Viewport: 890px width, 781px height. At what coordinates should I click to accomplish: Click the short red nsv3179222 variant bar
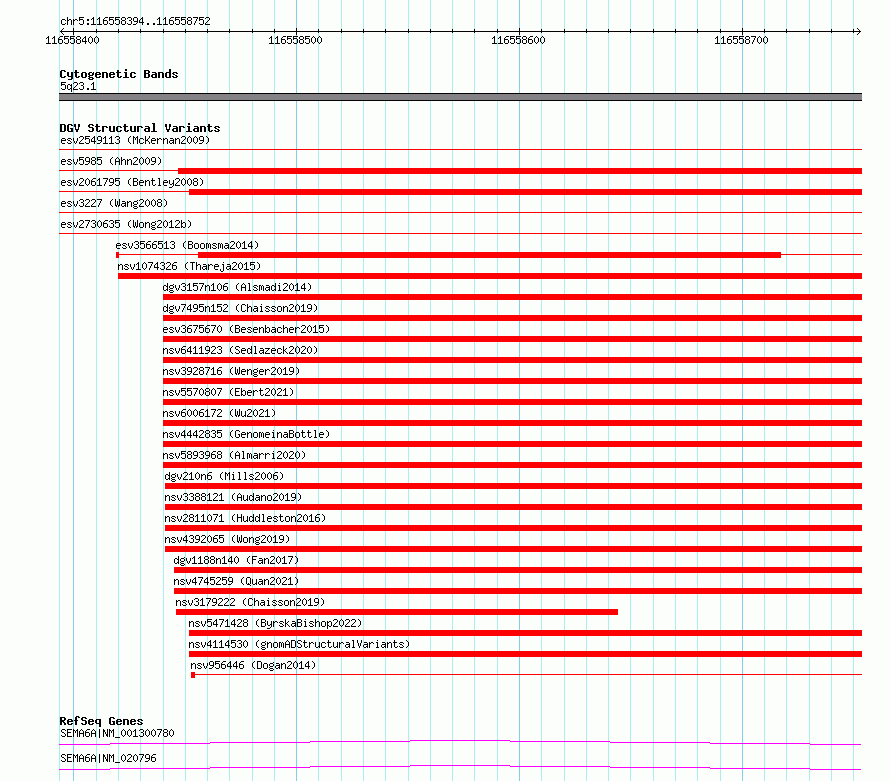coord(397,612)
